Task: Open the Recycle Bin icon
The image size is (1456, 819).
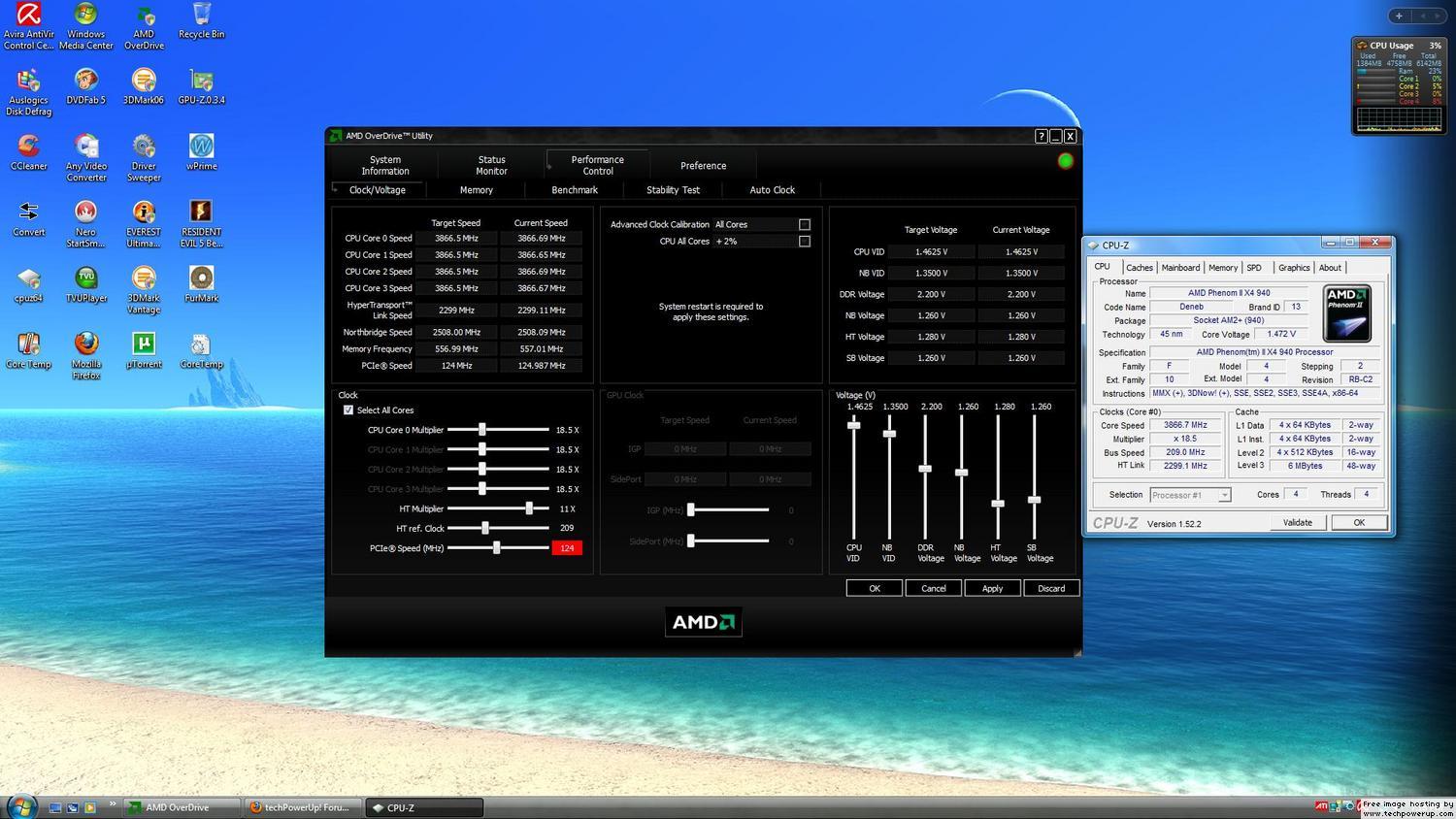Action: pos(201,21)
